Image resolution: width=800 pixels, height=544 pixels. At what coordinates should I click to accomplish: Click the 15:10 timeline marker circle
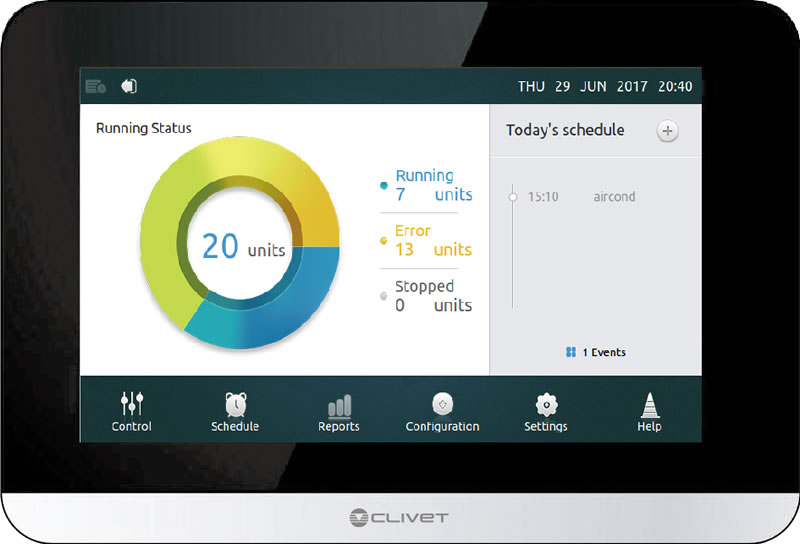[513, 196]
